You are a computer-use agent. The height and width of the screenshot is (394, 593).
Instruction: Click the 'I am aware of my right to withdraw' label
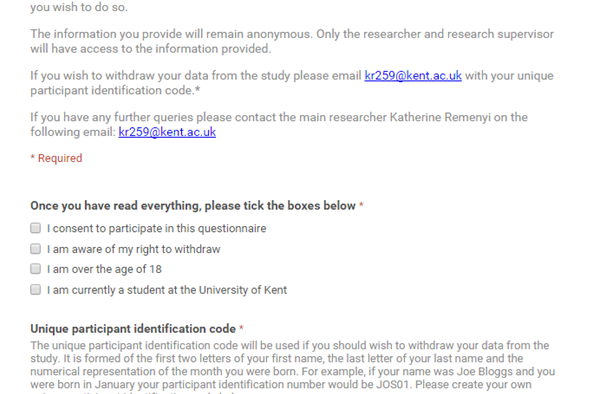(134, 249)
